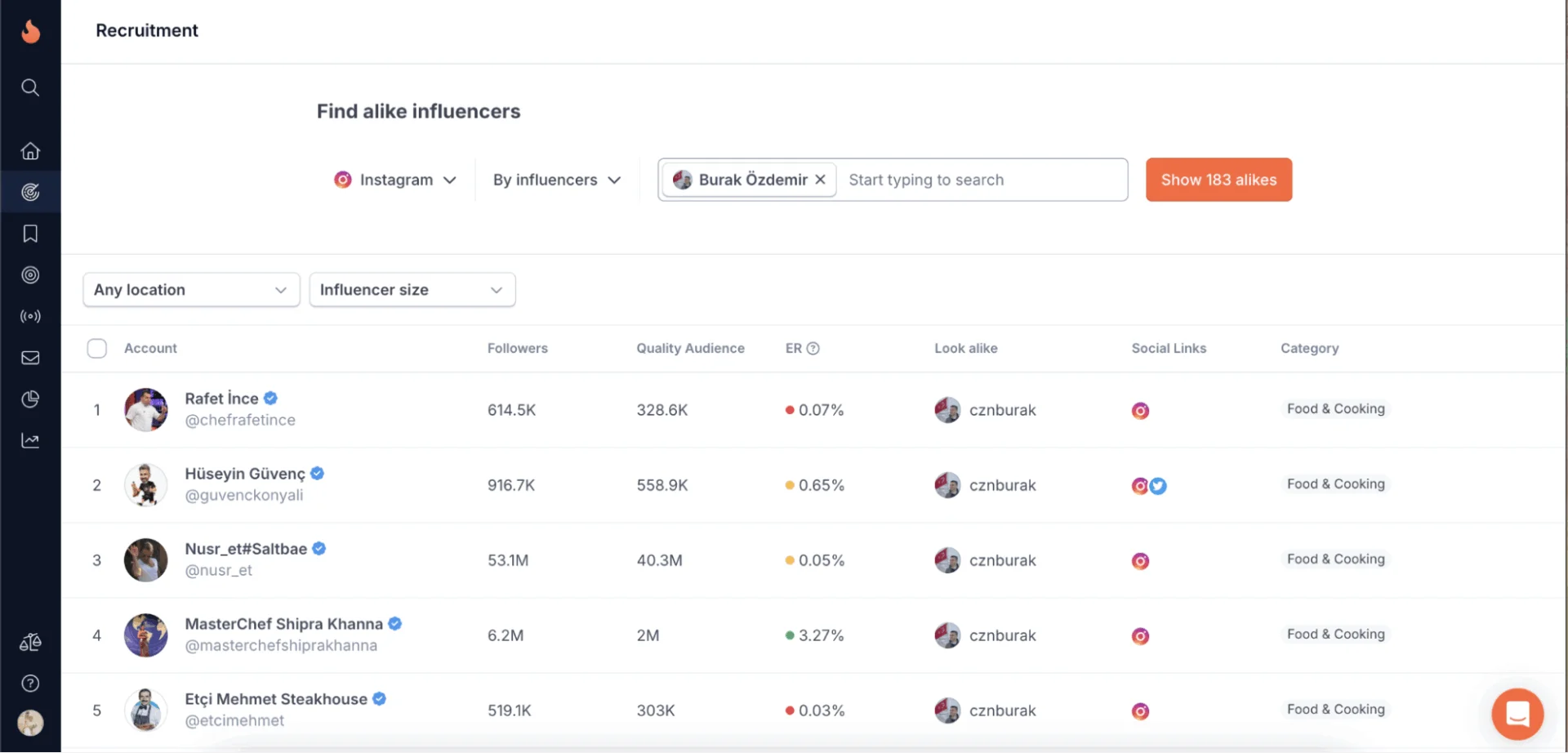
Task: Expand the Influencer size filter
Action: tap(412, 289)
